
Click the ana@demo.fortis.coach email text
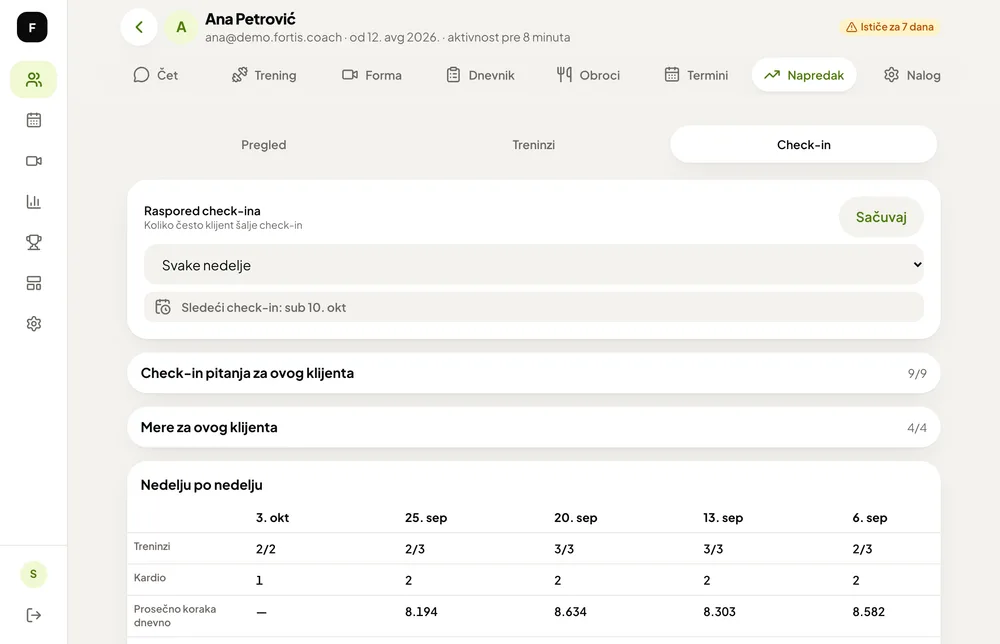tap(274, 37)
